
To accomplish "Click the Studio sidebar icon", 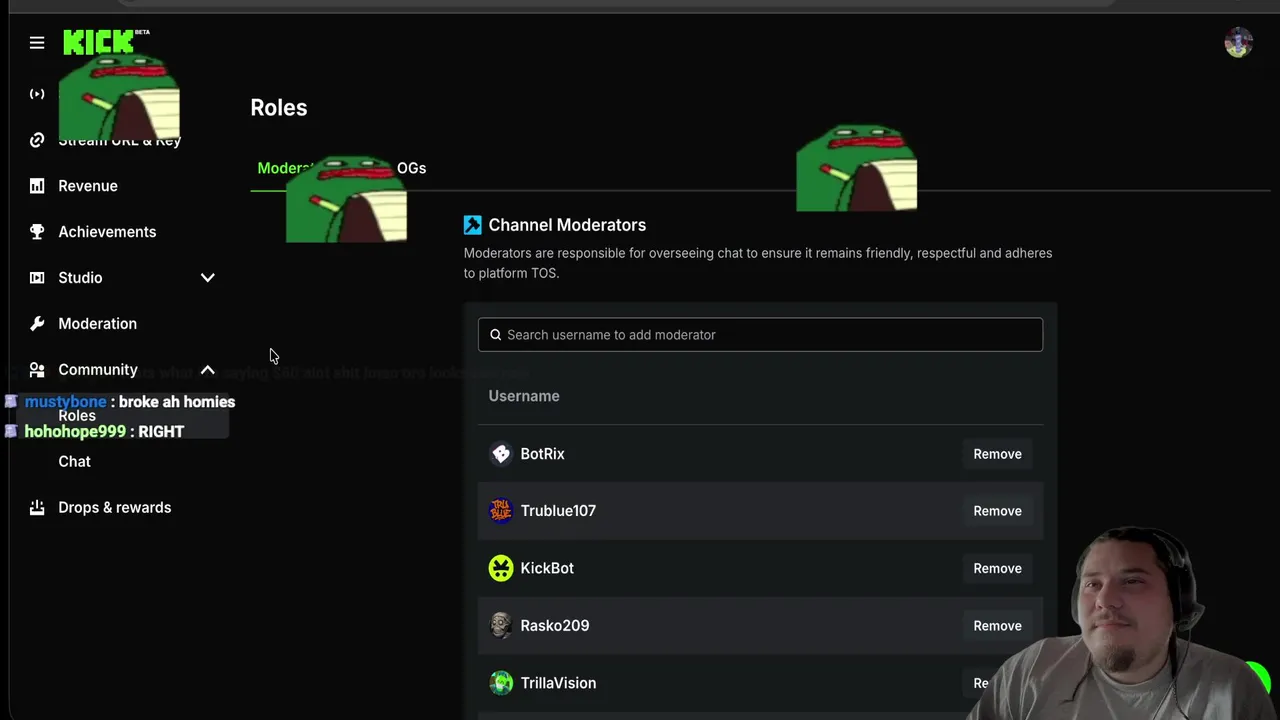I will tap(37, 278).
